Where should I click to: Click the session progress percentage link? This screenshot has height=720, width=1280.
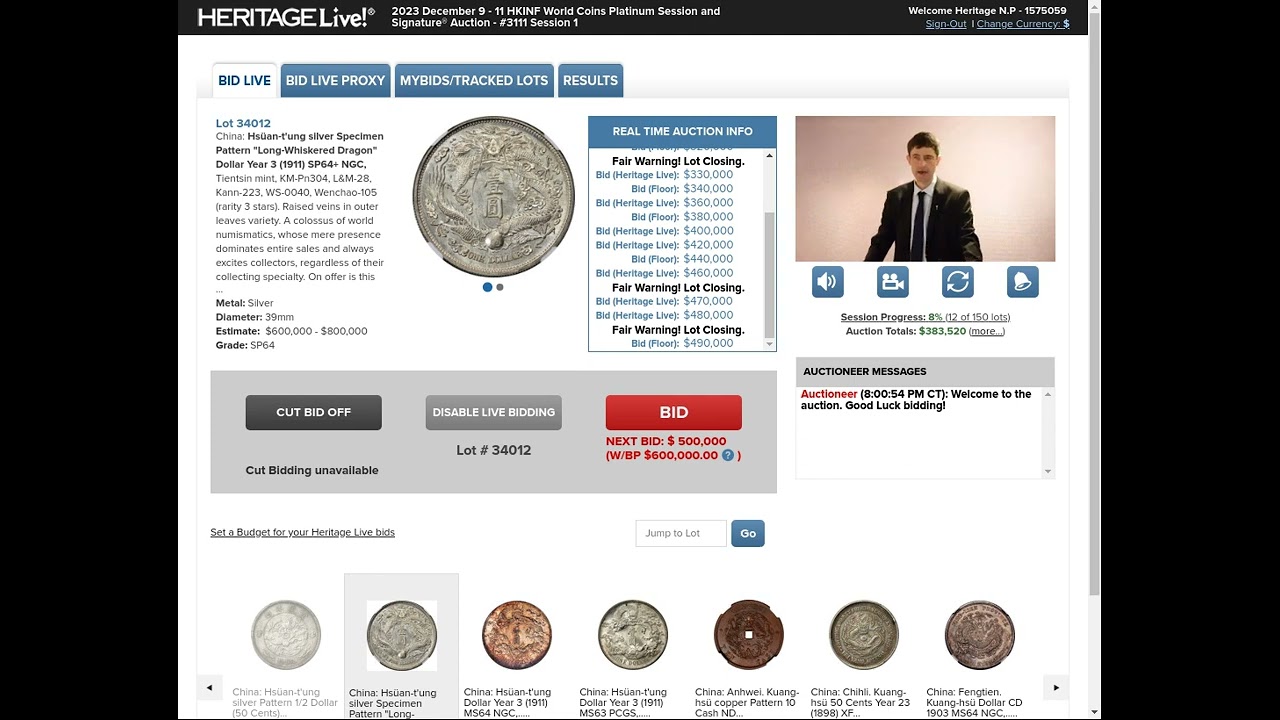pyautogui.click(x=935, y=317)
